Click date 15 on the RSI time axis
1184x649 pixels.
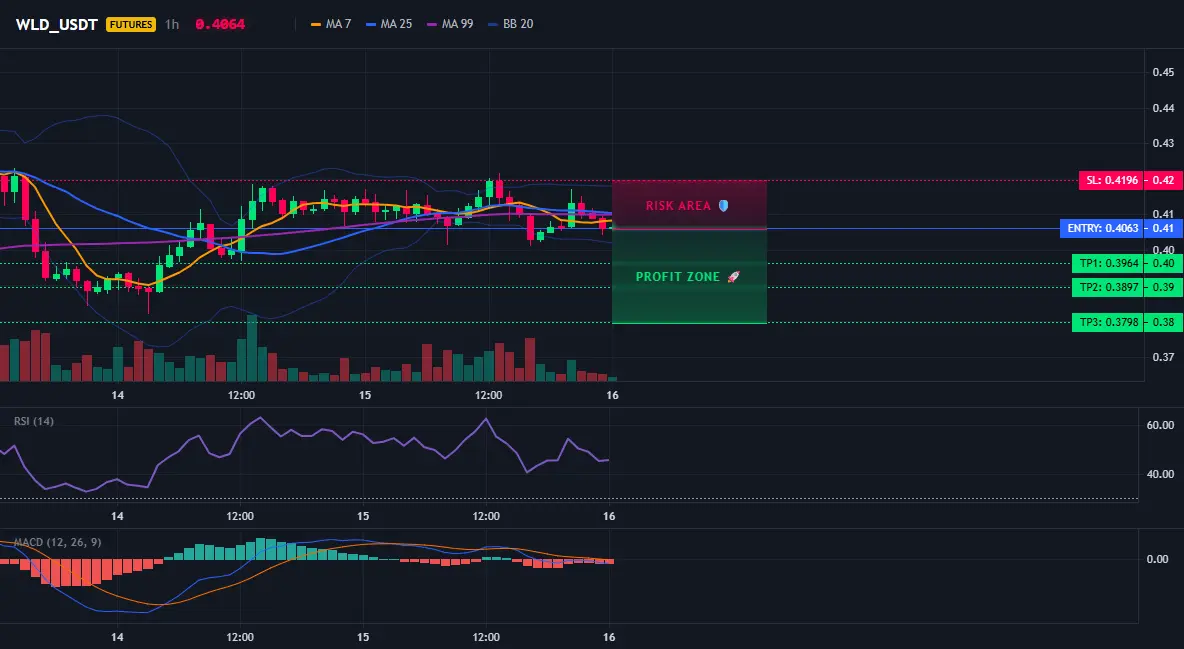(363, 516)
